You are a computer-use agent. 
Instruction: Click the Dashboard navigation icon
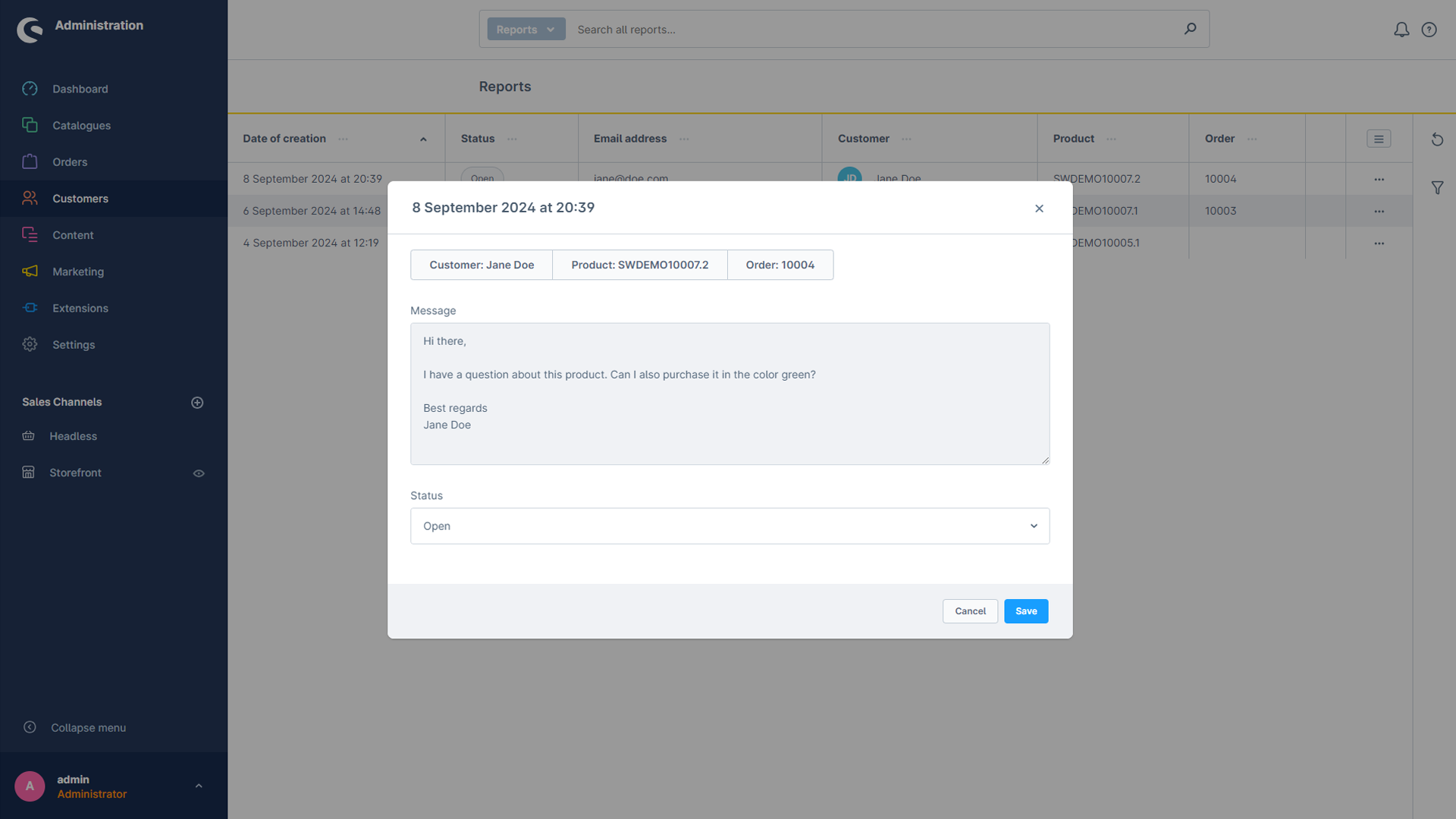(30, 89)
